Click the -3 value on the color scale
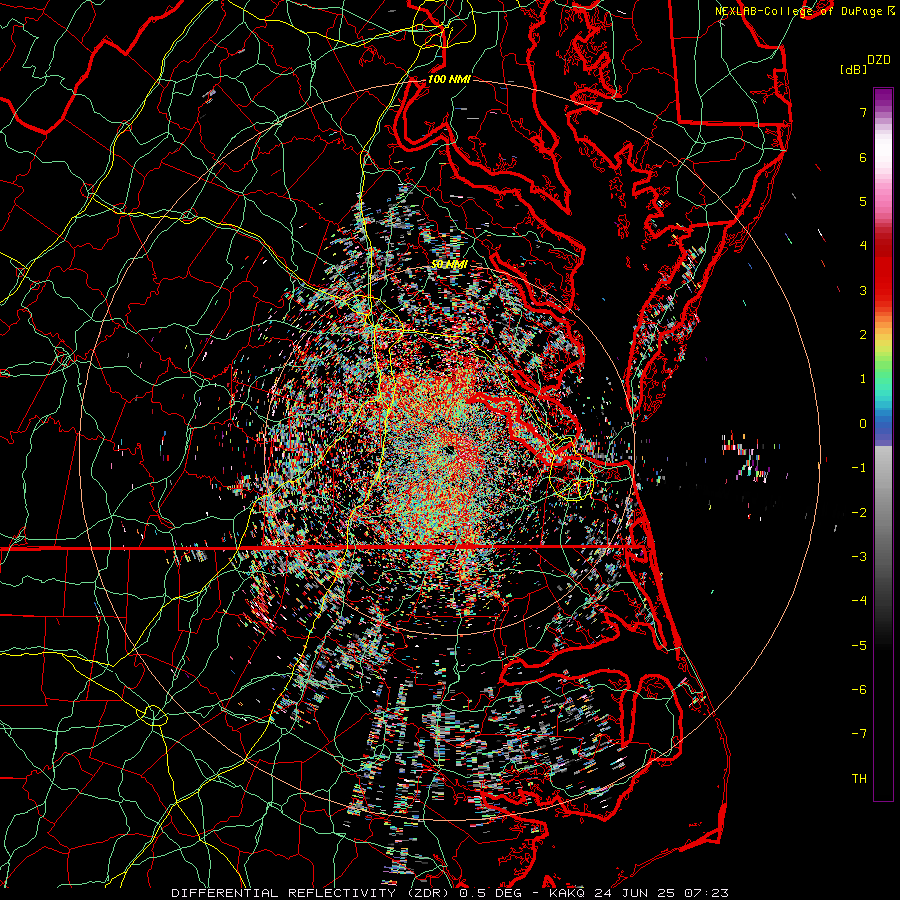Viewport: 900px width, 900px height. point(859,556)
